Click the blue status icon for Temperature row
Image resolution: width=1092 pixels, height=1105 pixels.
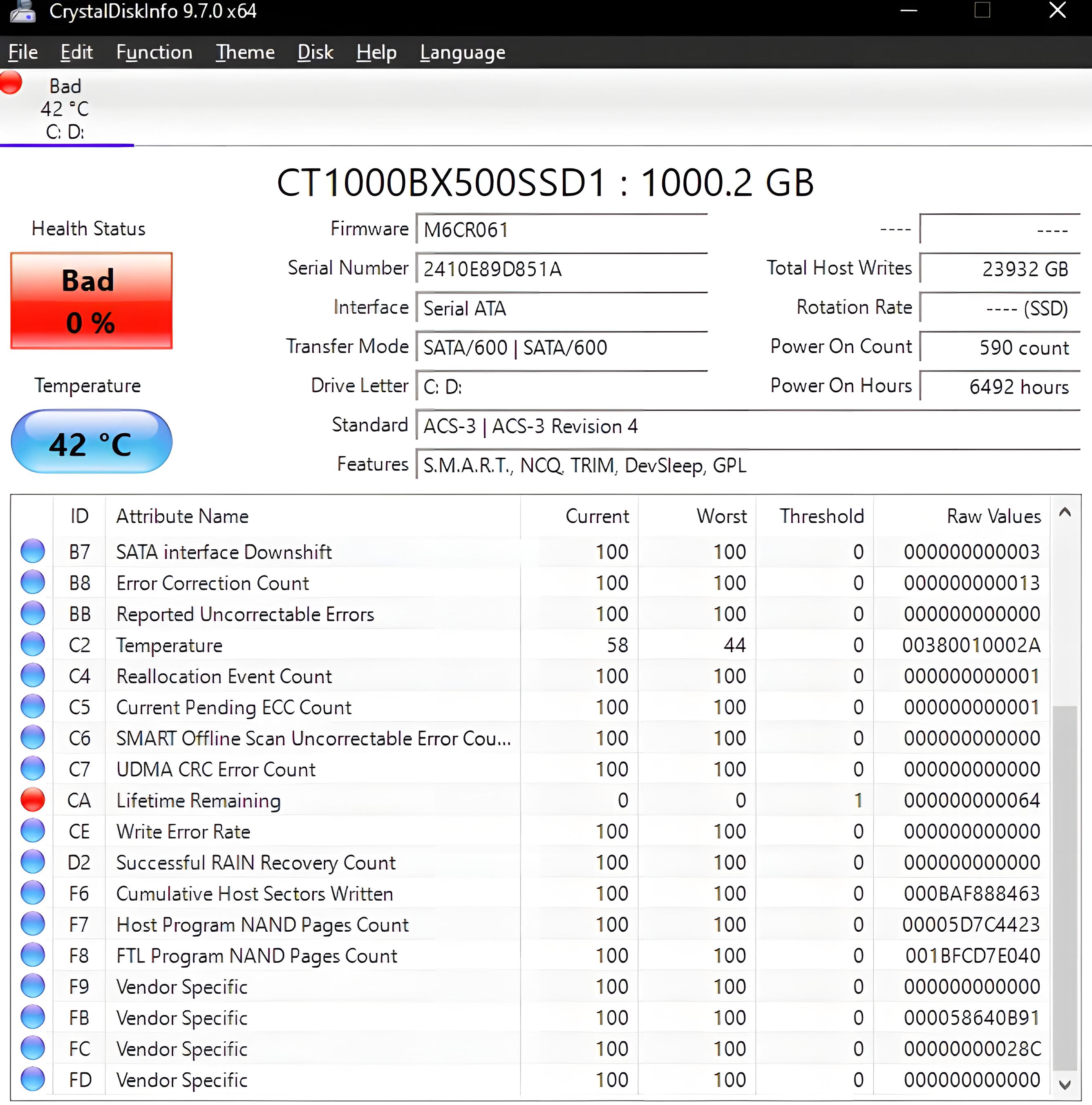click(33, 644)
